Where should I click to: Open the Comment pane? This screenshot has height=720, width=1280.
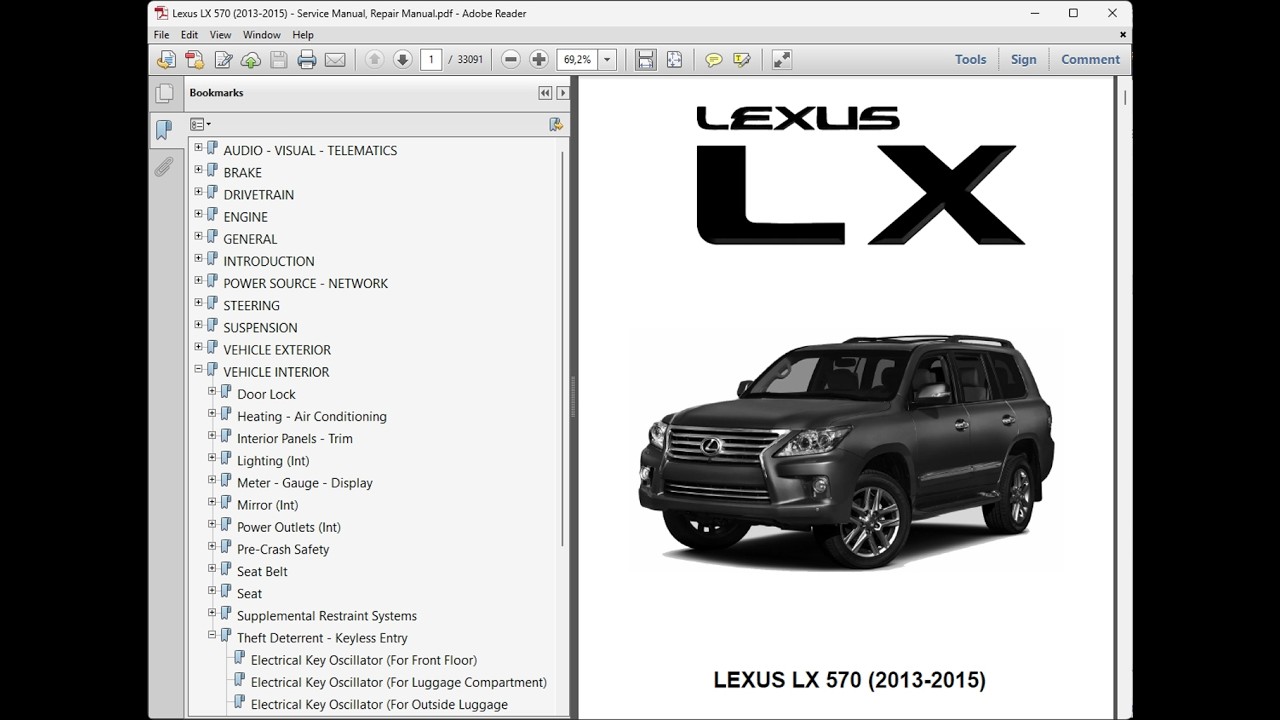click(x=1090, y=59)
